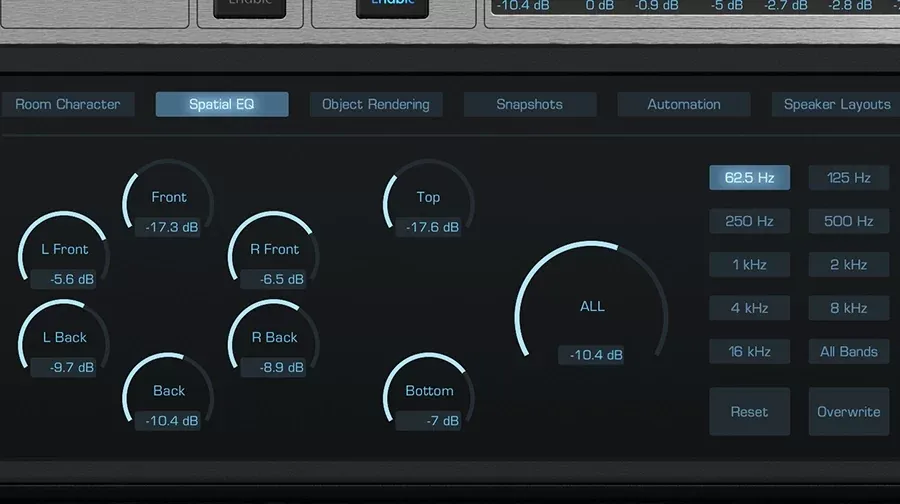Viewport: 900px width, 504px height.
Task: Click the Top -17.6 dB value field
Action: 428,227
